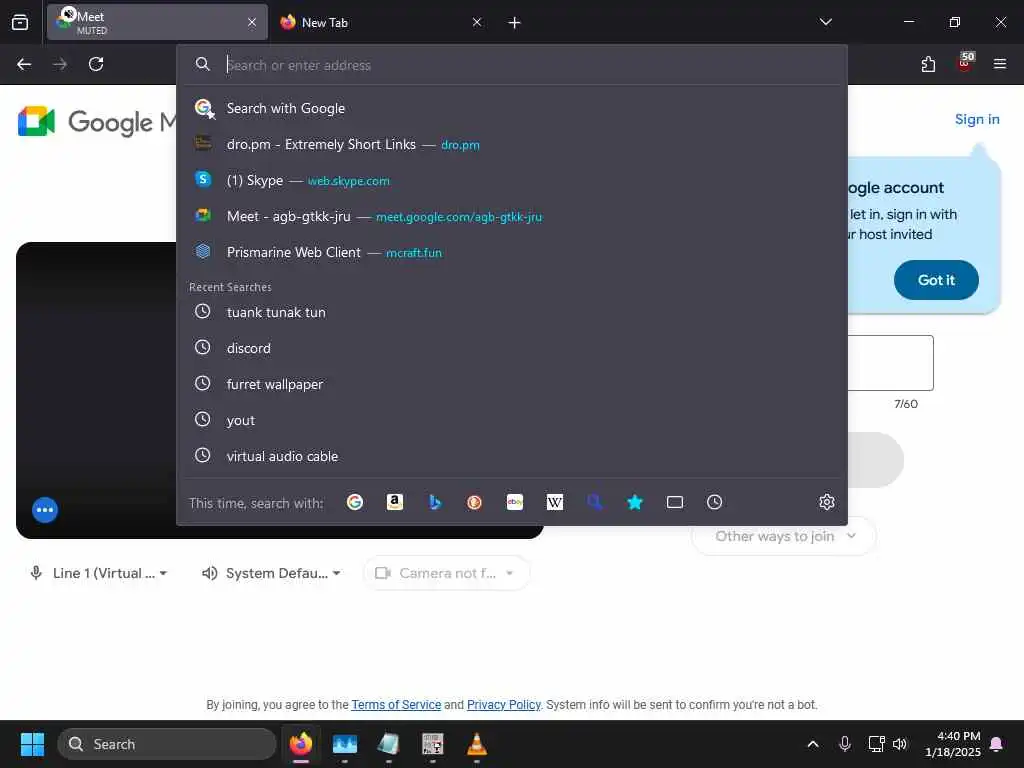
Task: Switch to the Meet tab
Action: point(157,22)
